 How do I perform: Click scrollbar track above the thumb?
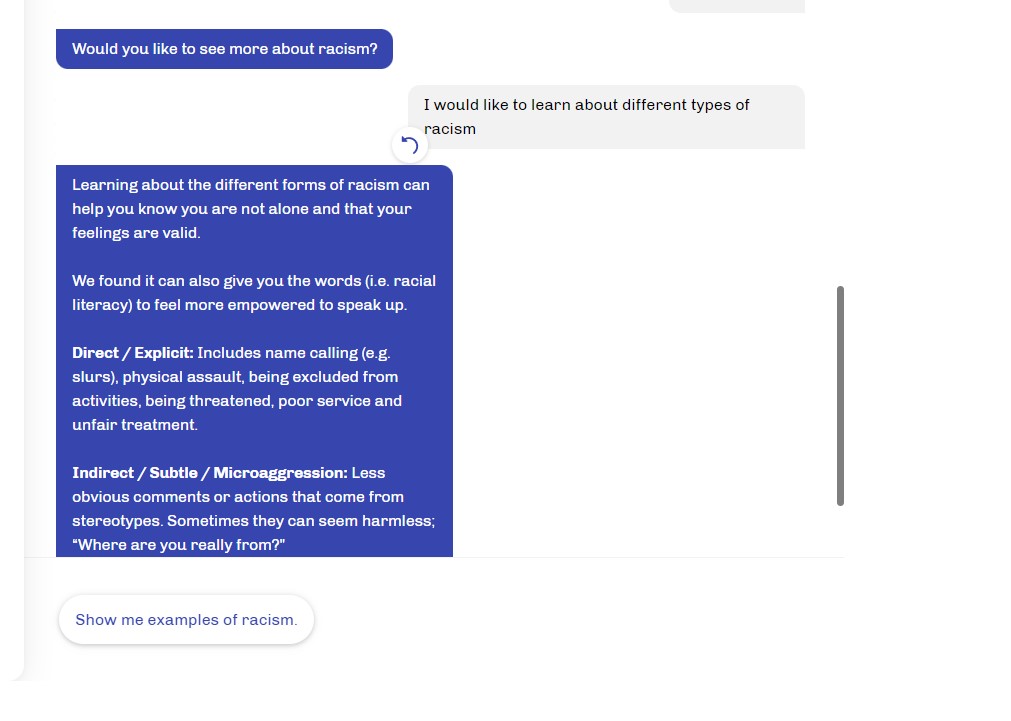tap(840, 142)
